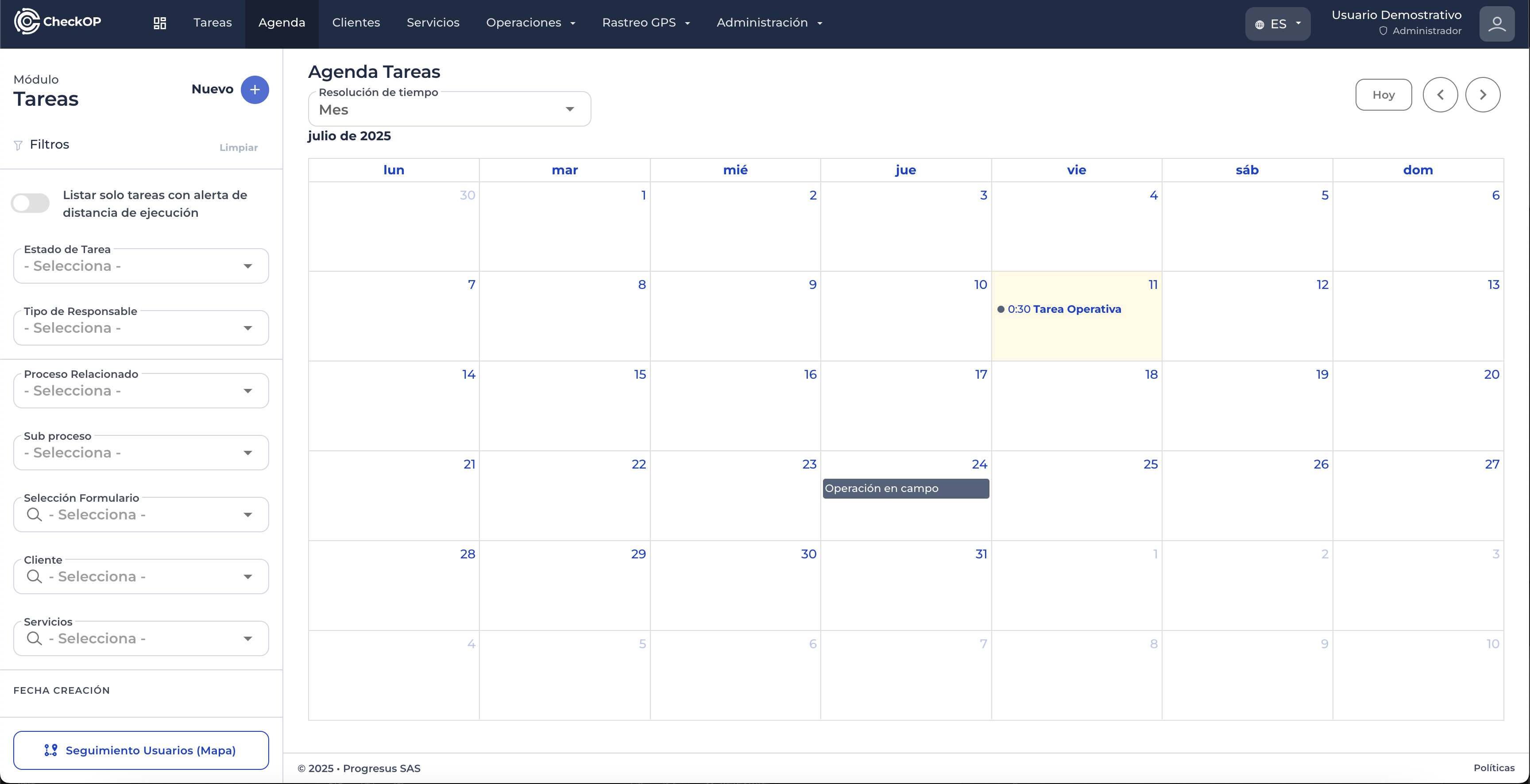Open the user avatar profile icon

click(1497, 24)
